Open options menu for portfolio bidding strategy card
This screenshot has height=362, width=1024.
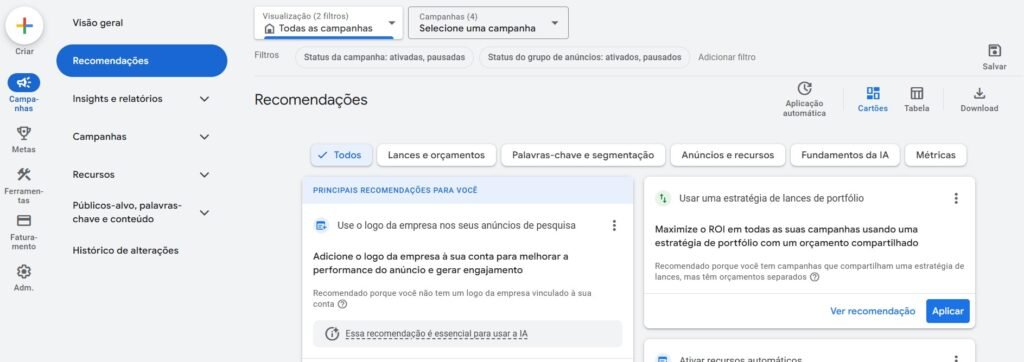click(956, 198)
